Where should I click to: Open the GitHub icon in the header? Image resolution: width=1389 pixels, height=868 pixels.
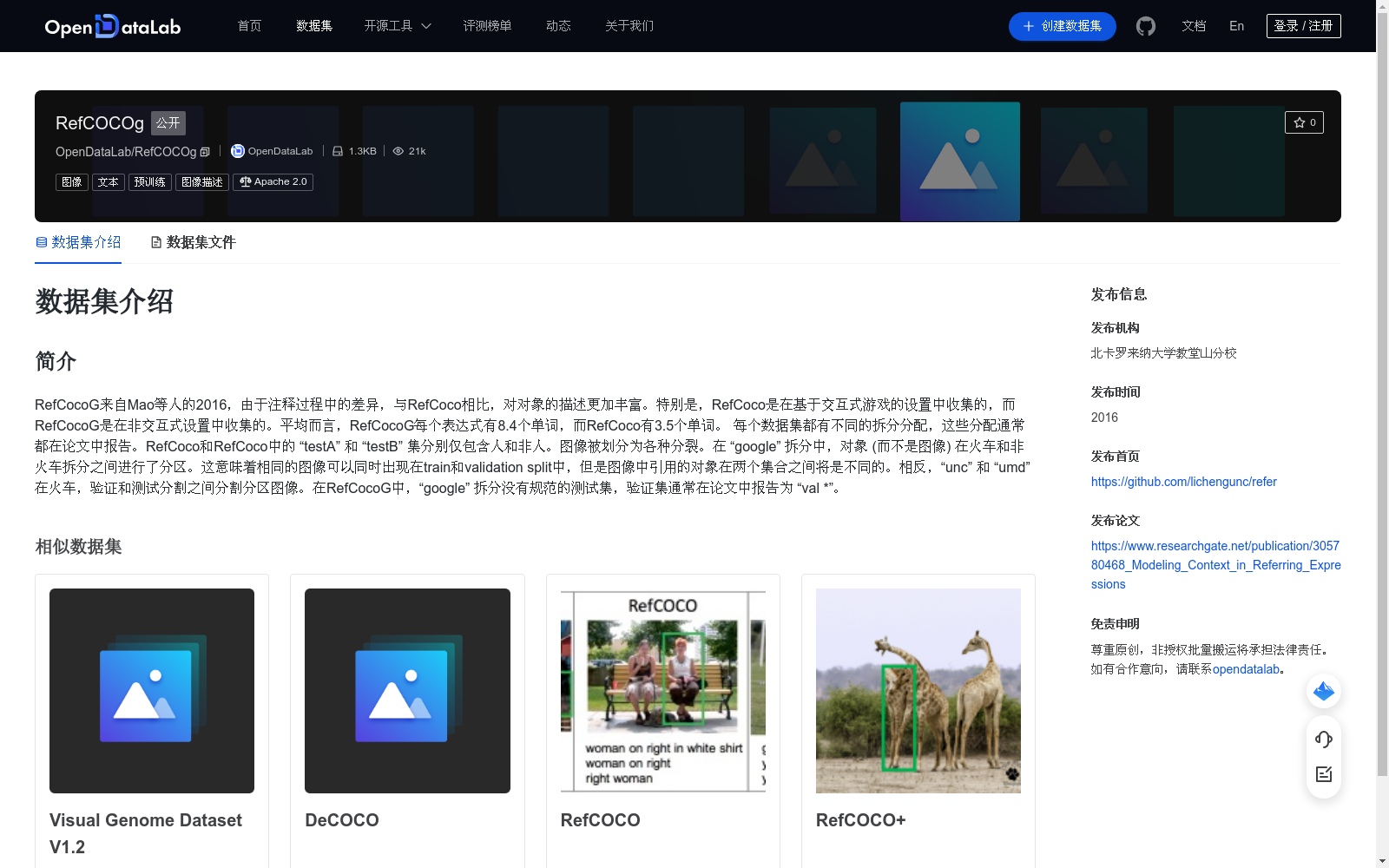1146,26
